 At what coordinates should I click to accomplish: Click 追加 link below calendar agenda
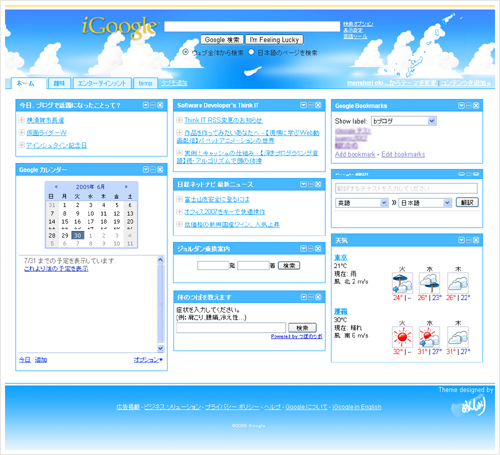(41, 360)
